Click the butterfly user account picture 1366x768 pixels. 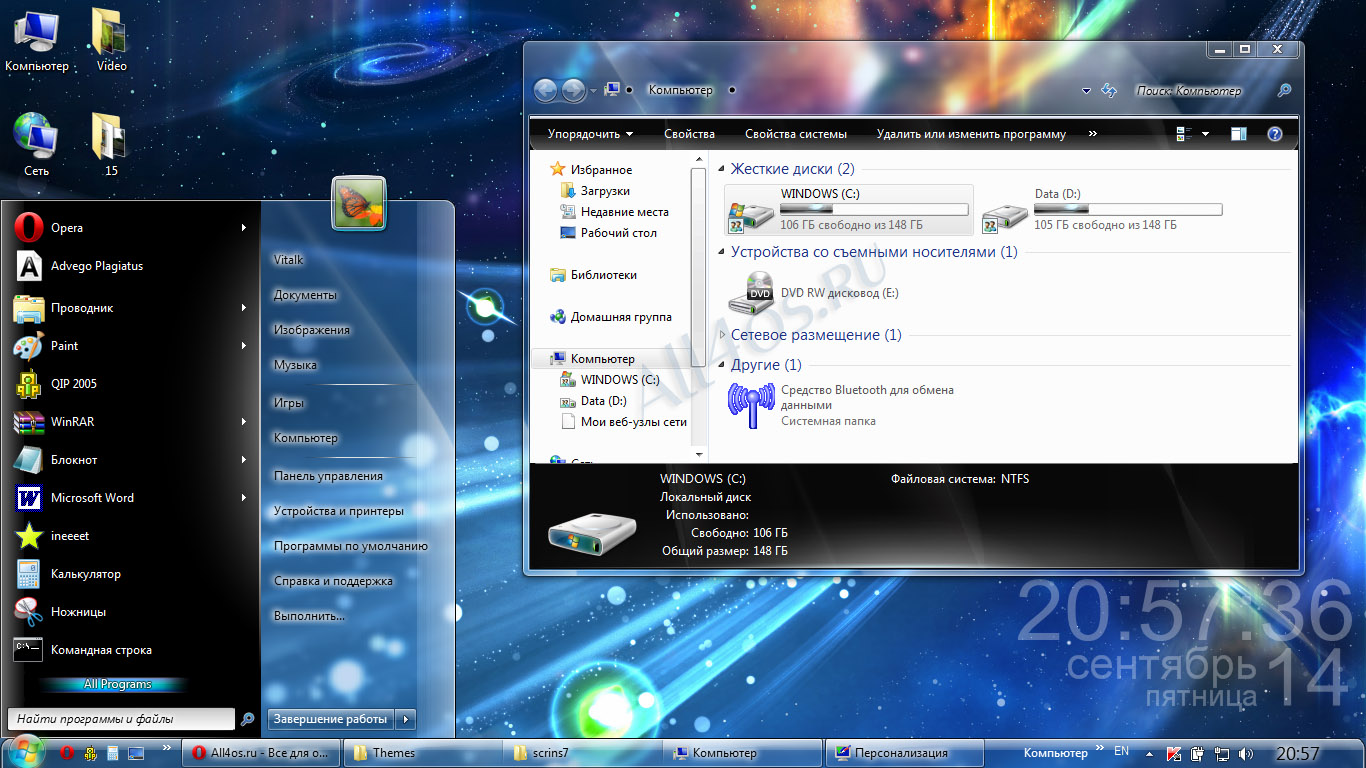[x=359, y=203]
